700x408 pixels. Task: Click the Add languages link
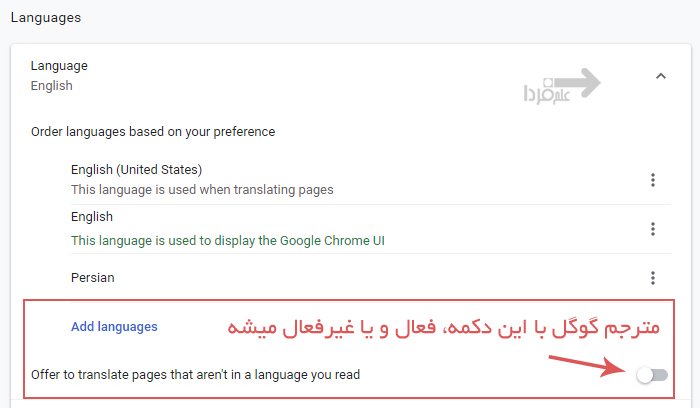[114, 326]
